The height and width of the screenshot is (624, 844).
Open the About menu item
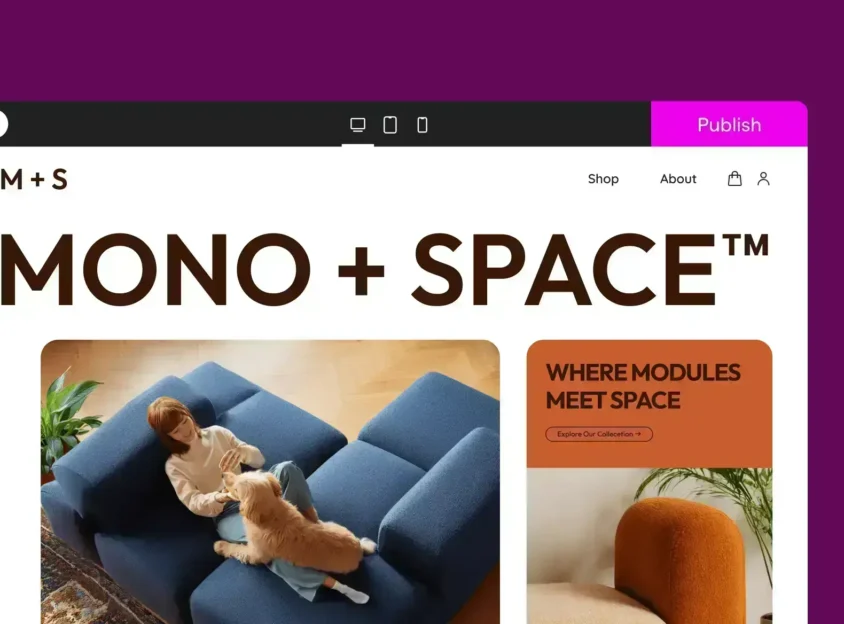point(678,179)
